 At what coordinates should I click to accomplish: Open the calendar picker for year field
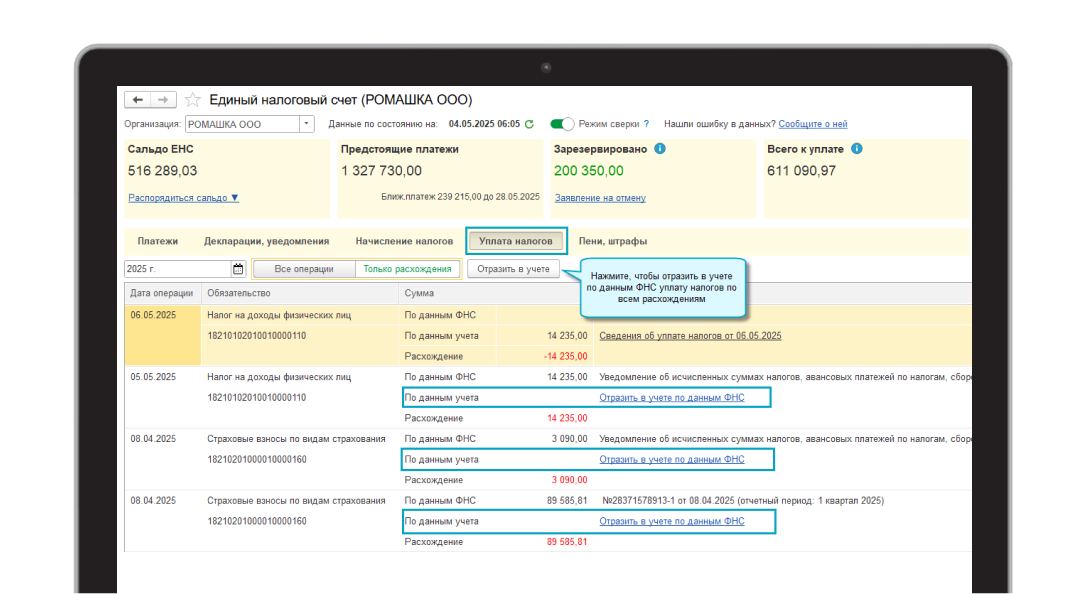238,269
